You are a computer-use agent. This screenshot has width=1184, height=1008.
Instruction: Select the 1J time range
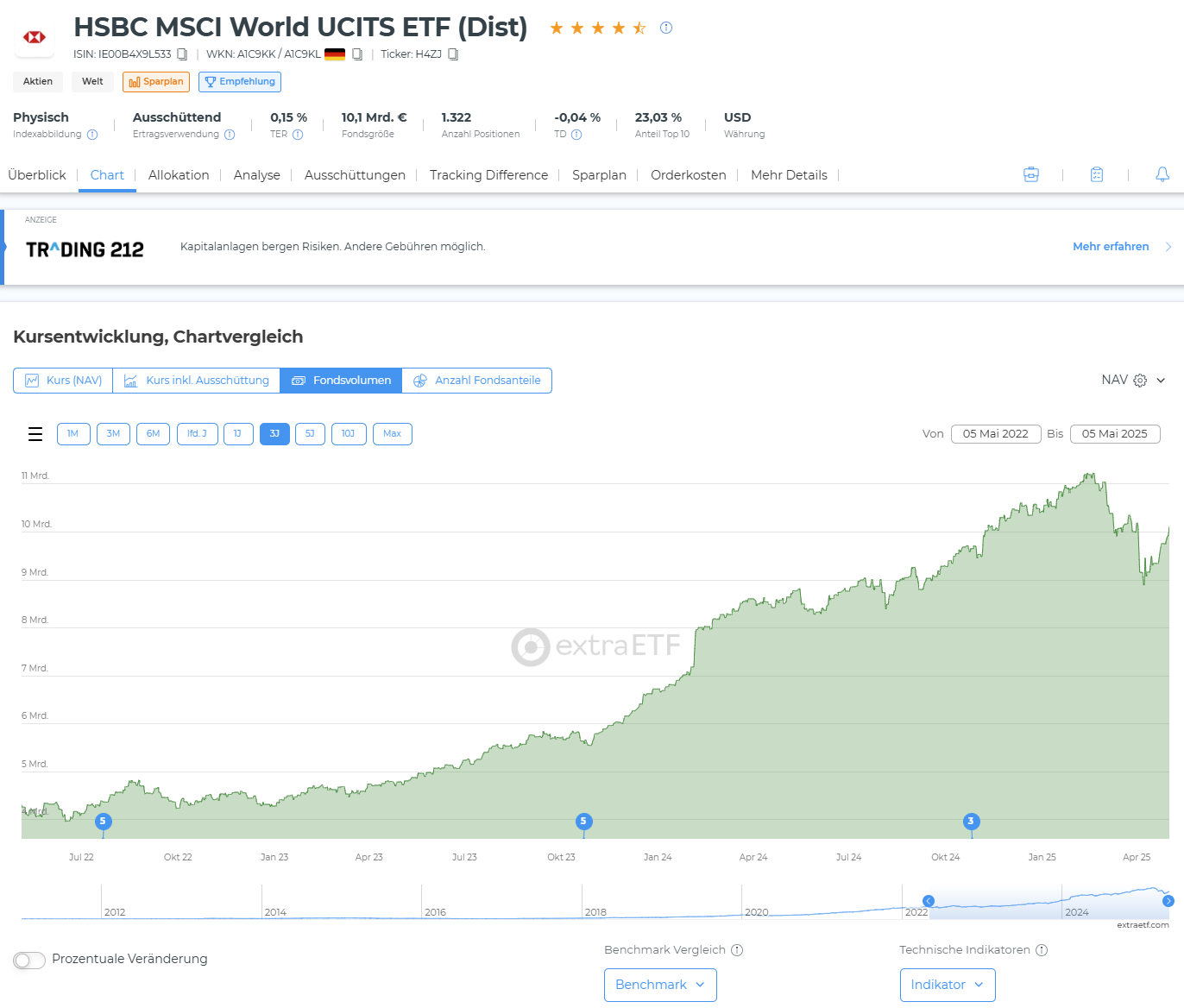[x=238, y=434]
